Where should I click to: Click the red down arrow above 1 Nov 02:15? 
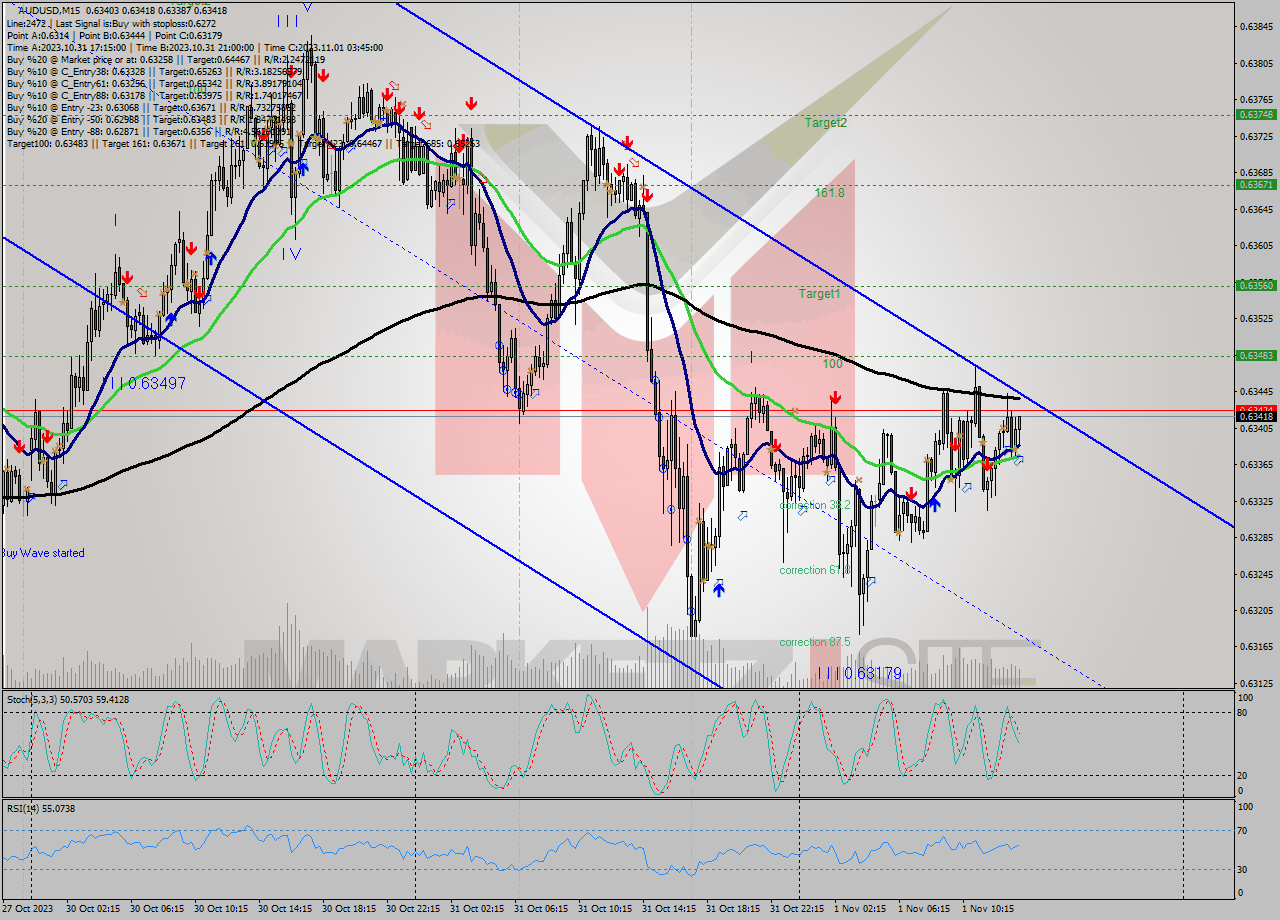tap(835, 397)
